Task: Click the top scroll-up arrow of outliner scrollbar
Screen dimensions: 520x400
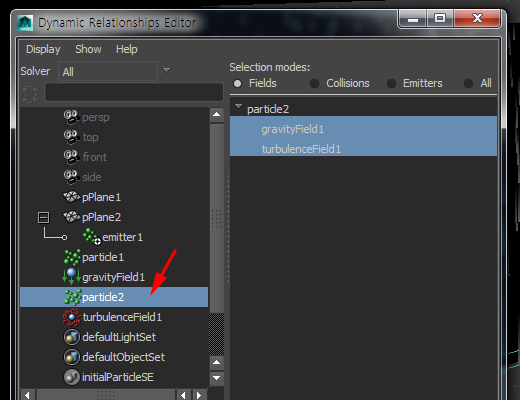Action: (x=217, y=115)
